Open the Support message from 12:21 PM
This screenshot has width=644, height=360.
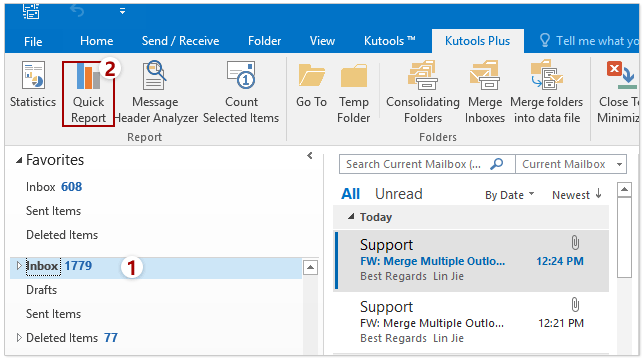click(x=471, y=322)
